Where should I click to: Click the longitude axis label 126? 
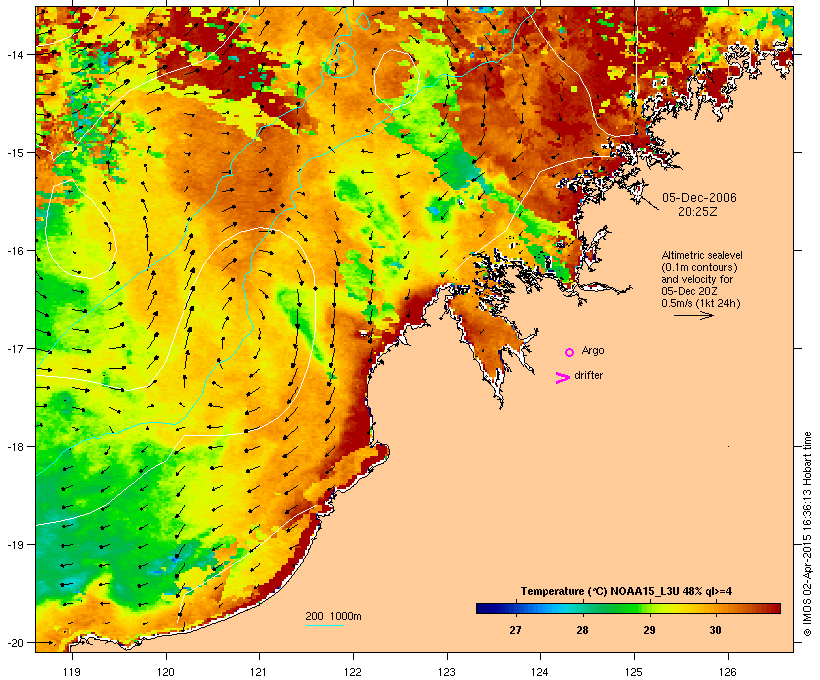(x=727, y=672)
